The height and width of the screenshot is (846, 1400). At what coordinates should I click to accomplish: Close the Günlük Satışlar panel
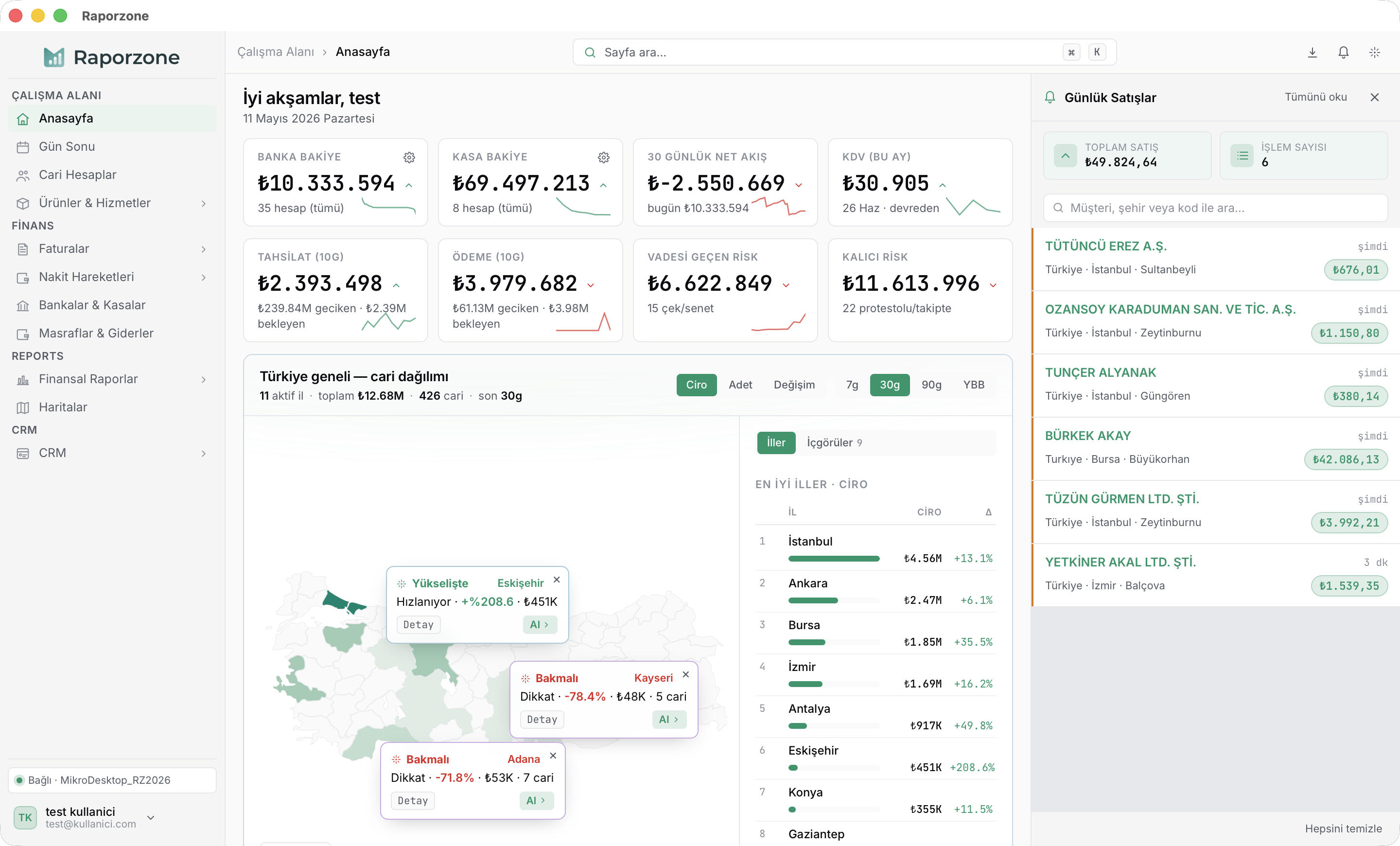1374,97
